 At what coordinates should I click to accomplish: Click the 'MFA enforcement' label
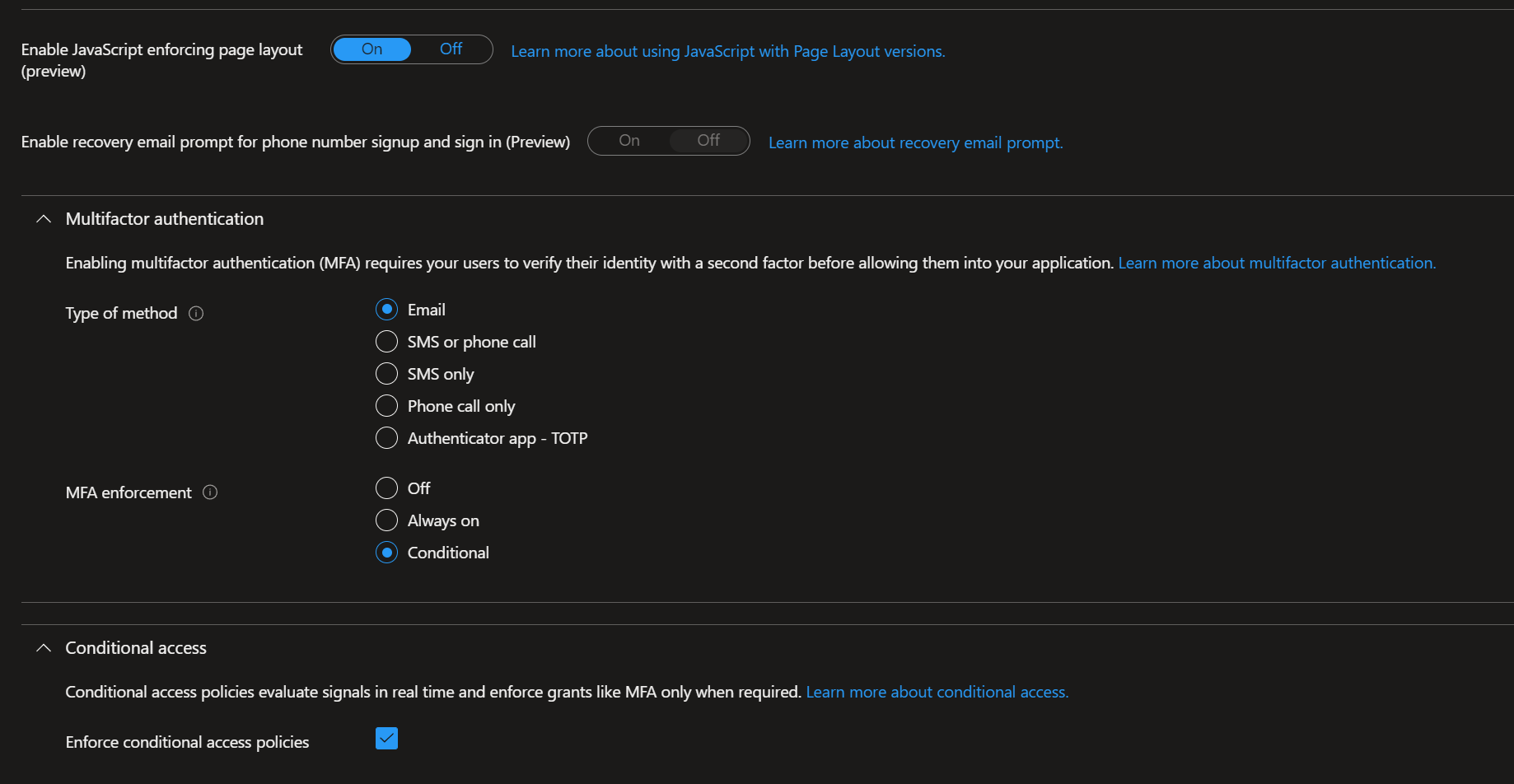click(x=129, y=492)
